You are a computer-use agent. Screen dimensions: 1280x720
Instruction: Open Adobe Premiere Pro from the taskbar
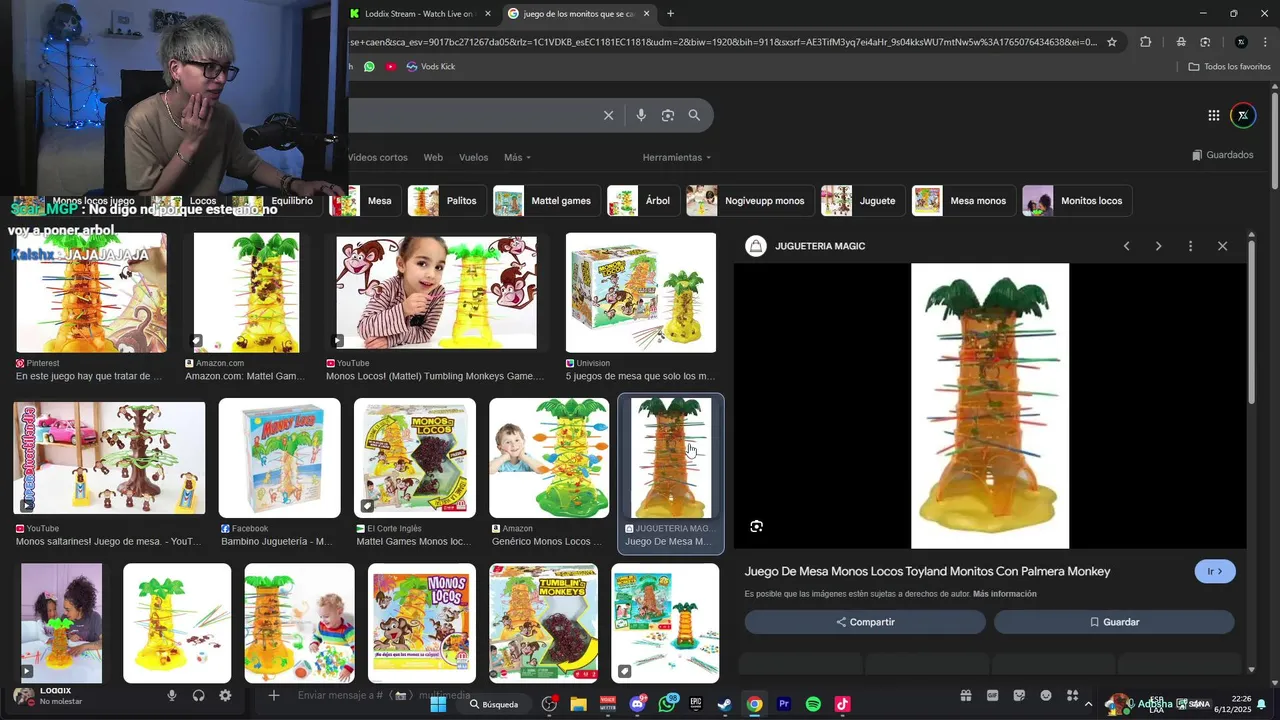784,704
